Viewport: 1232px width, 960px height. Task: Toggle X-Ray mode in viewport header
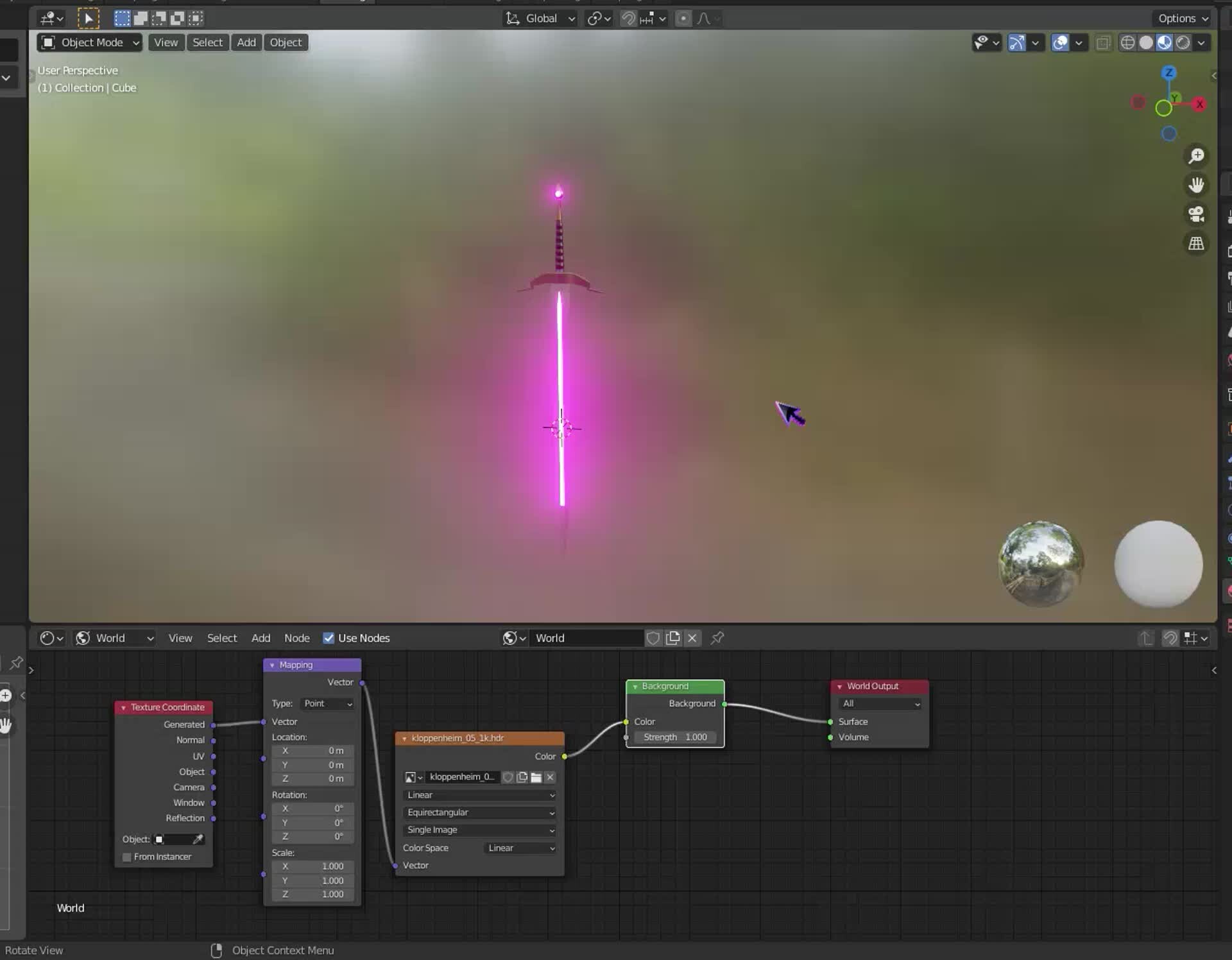tap(1104, 42)
